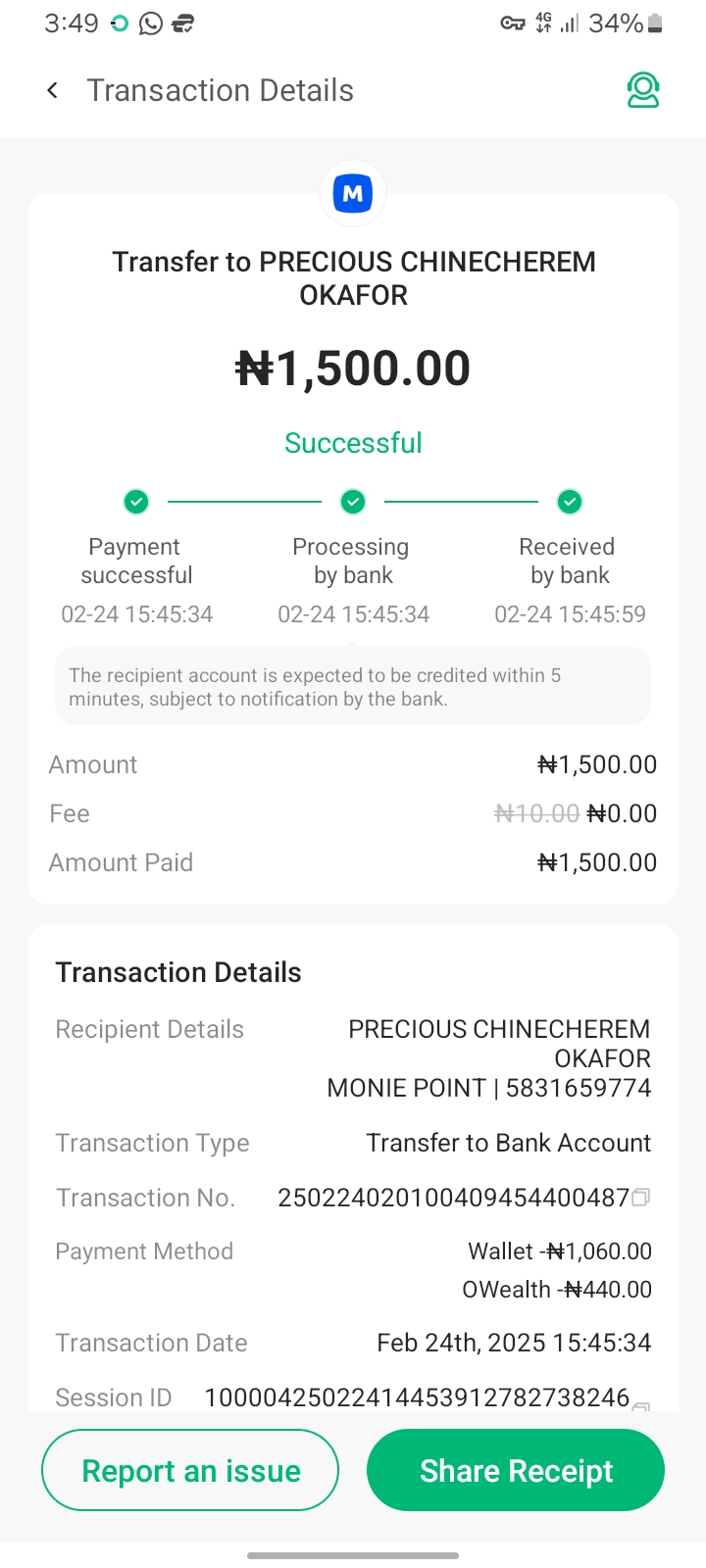Tap the back arrow icon
Screen dimensions: 706x1568
(53, 91)
